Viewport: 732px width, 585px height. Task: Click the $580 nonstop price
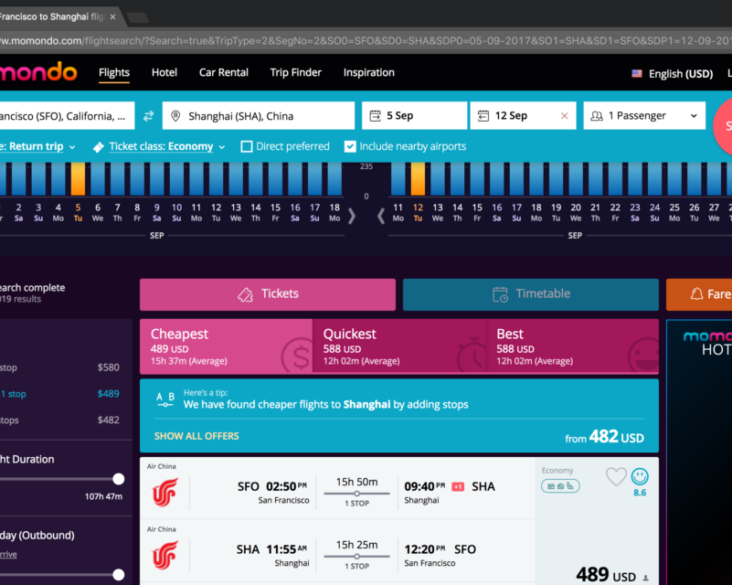108,368
